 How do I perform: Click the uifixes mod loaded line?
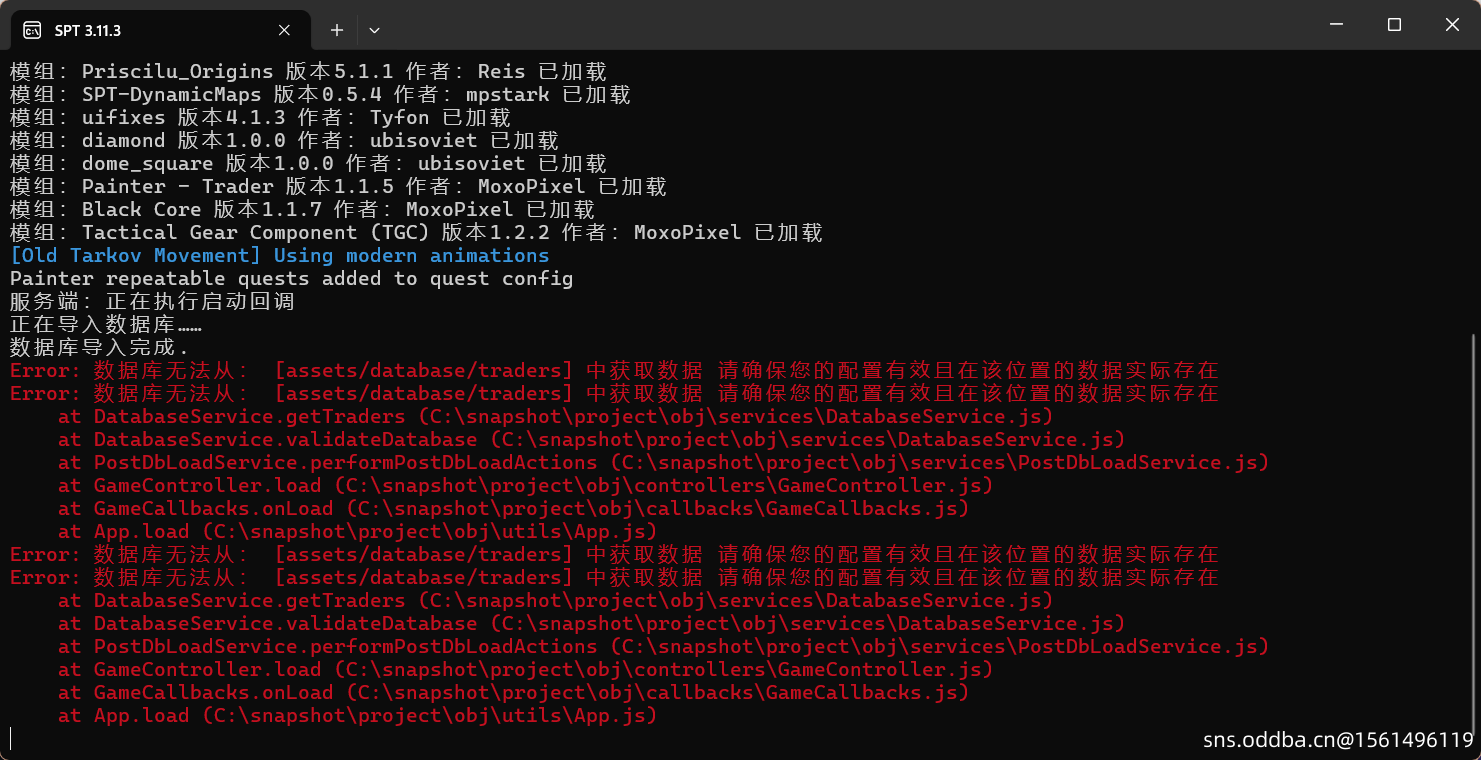(x=260, y=117)
